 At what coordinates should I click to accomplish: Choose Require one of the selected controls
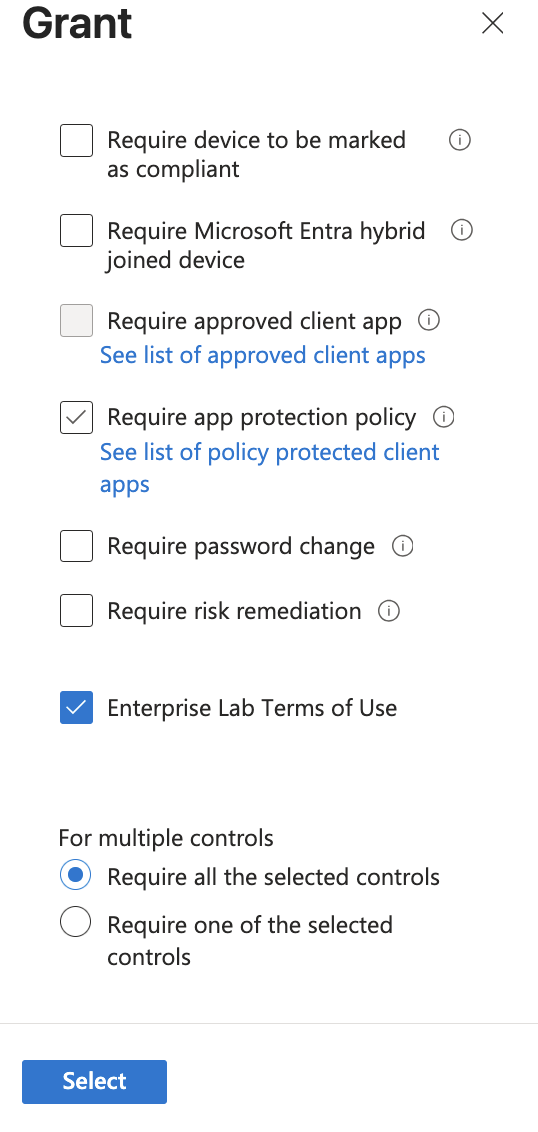(76, 922)
